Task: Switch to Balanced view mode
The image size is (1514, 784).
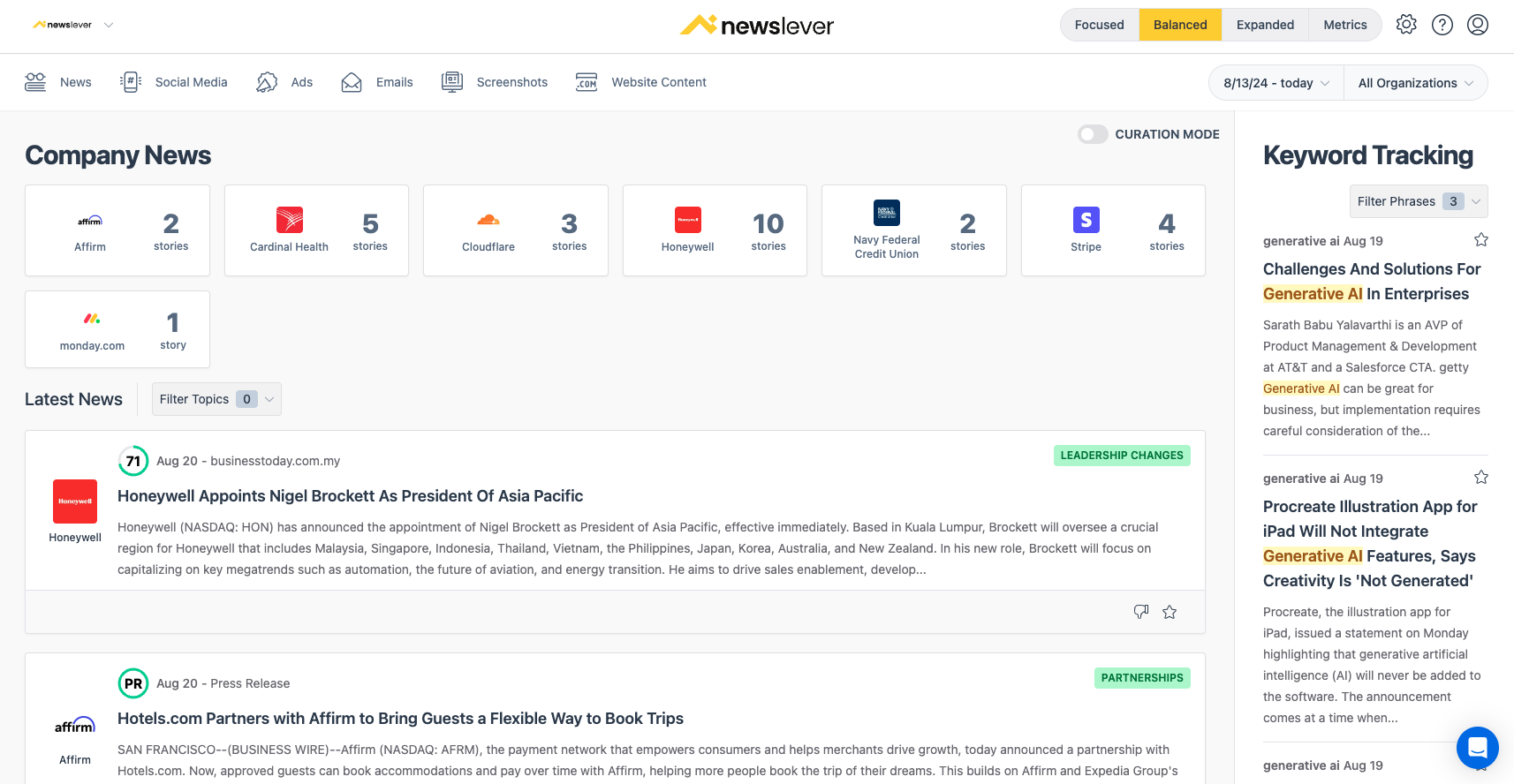Action: 1180,25
